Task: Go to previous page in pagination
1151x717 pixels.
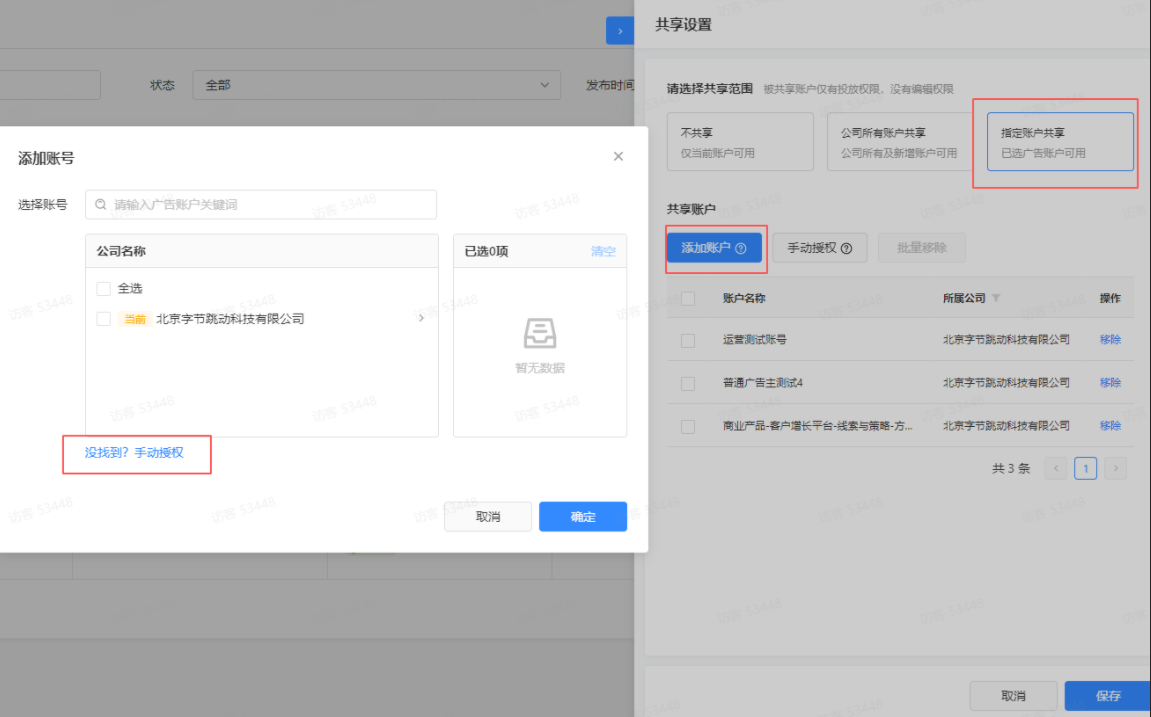Action: (x=1056, y=468)
